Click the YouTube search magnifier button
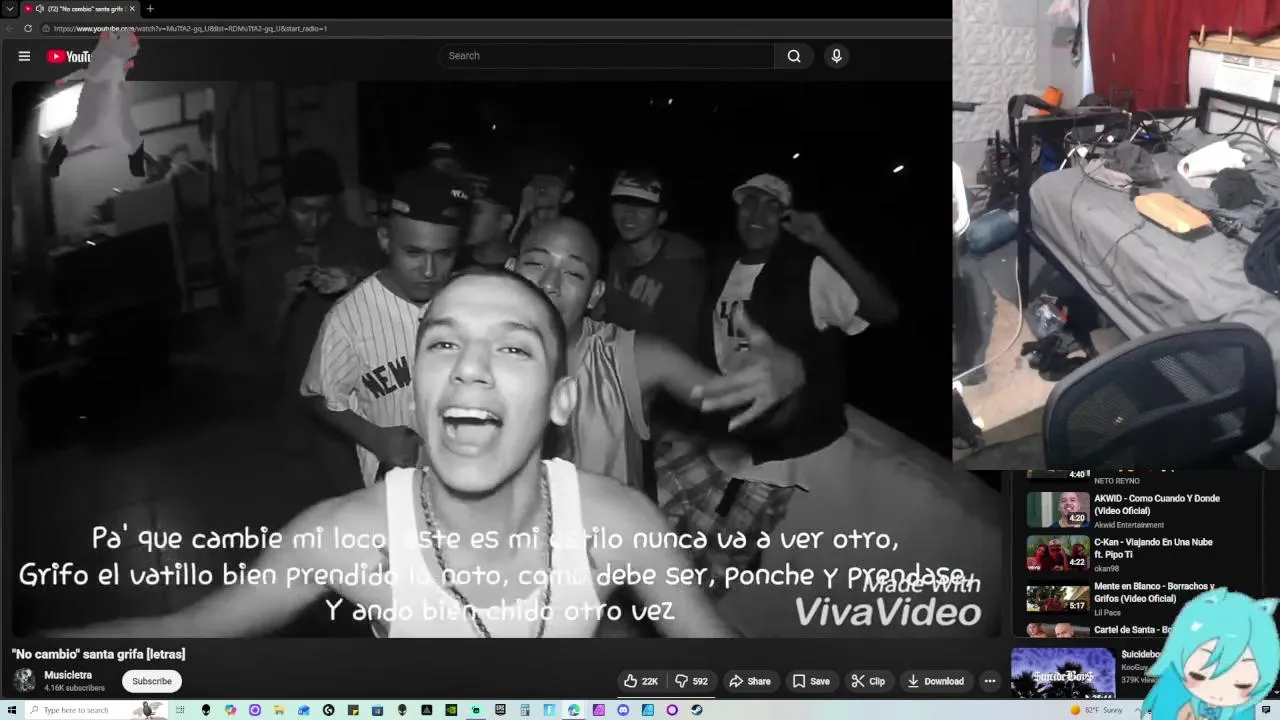This screenshot has height=720, width=1280. [794, 56]
